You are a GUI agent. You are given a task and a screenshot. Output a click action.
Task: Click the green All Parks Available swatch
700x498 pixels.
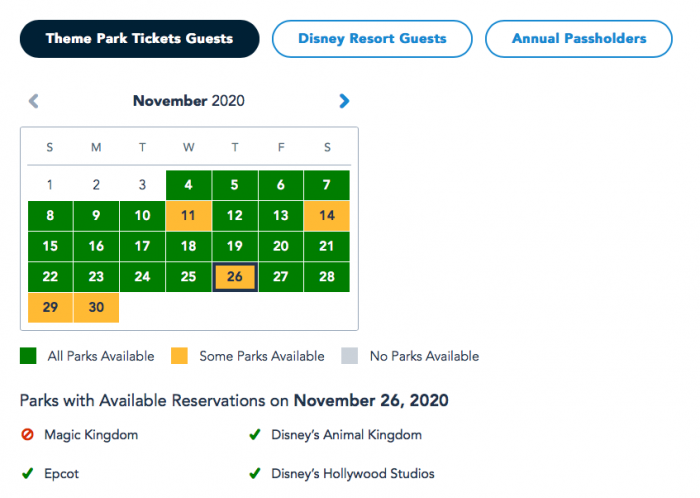click(28, 356)
